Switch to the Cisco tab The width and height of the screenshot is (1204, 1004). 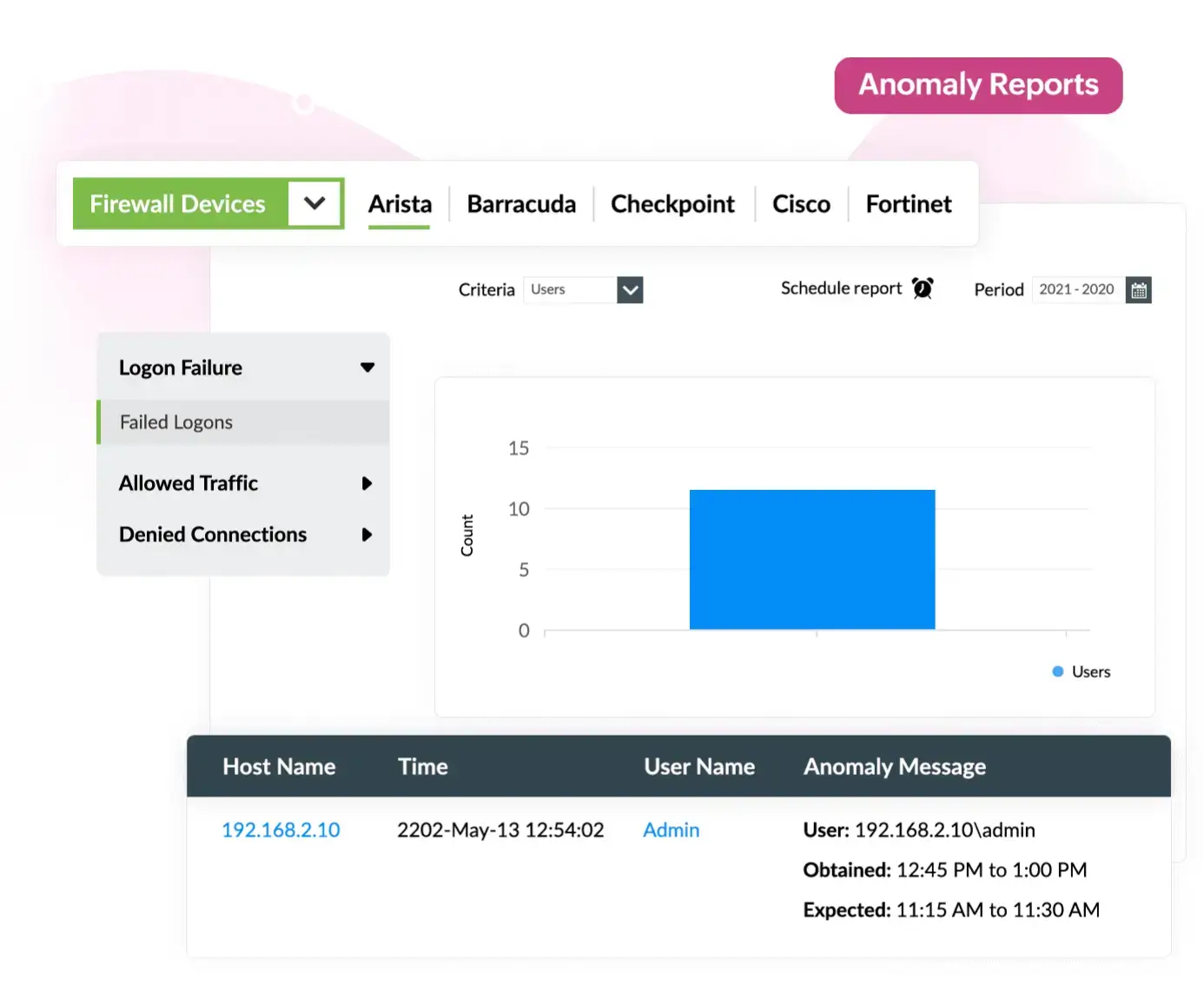pyautogui.click(x=801, y=204)
